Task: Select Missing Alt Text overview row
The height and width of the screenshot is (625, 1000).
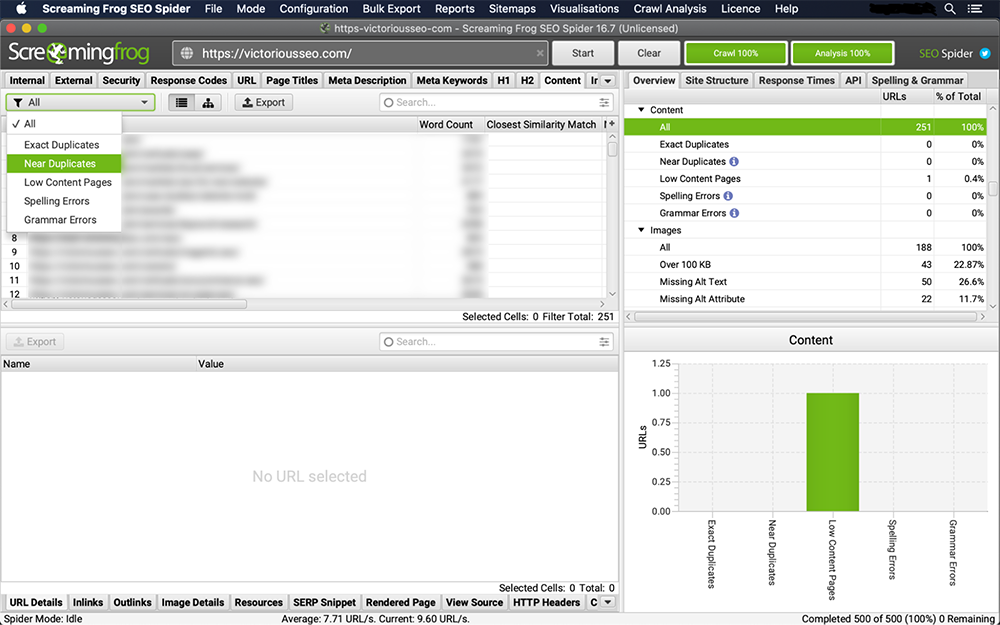Action: click(807, 281)
